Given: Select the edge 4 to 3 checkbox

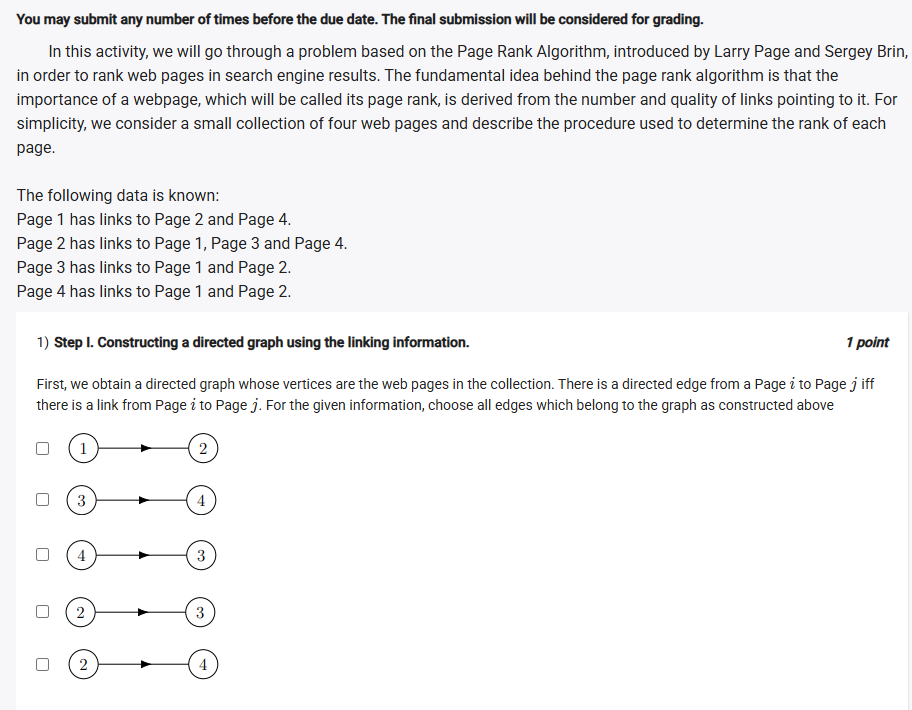Looking at the screenshot, I should pos(43,553).
